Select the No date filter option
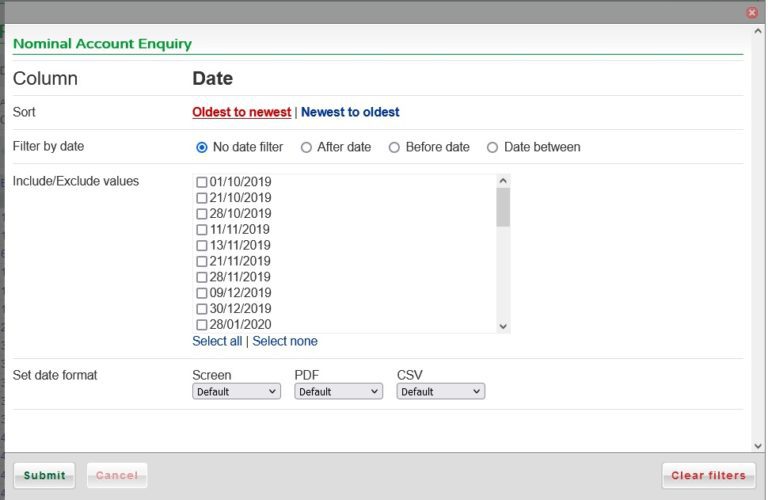 pyautogui.click(x=201, y=147)
